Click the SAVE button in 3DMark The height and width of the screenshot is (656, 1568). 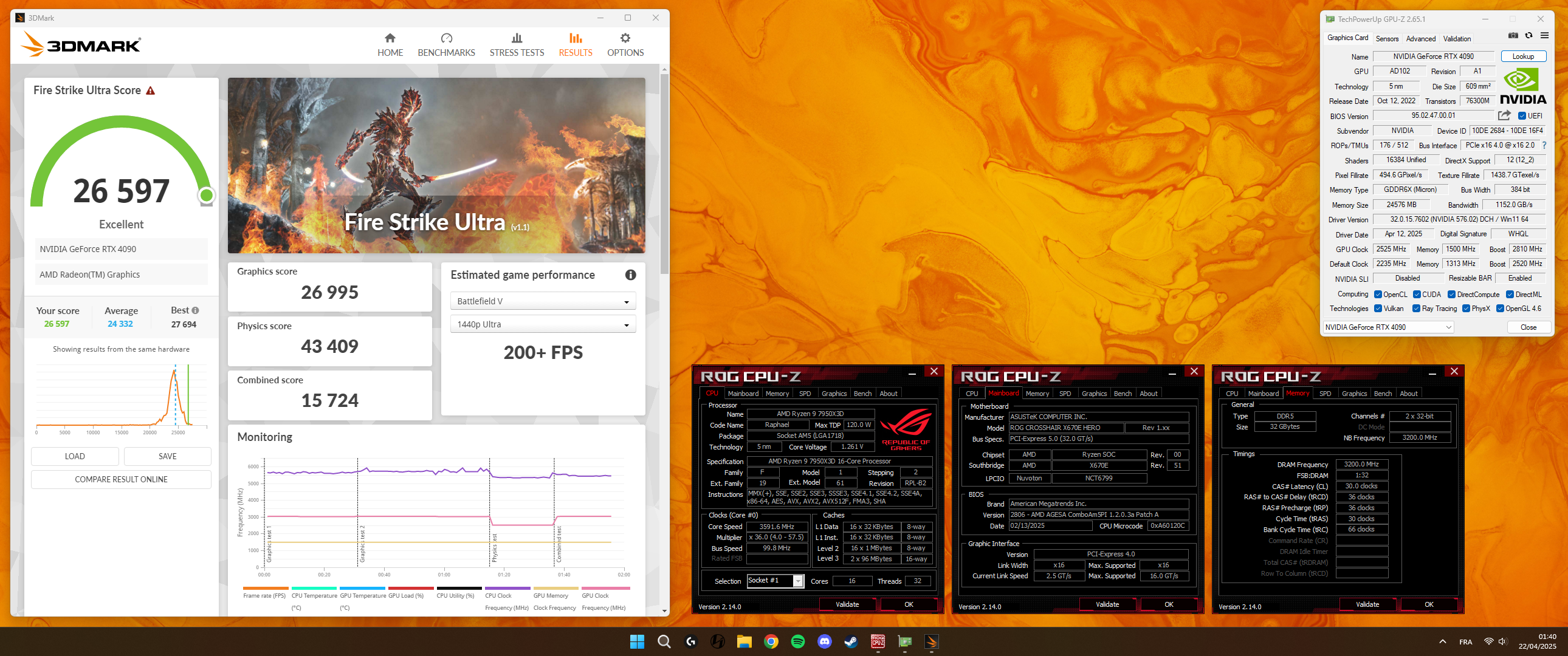[167, 456]
